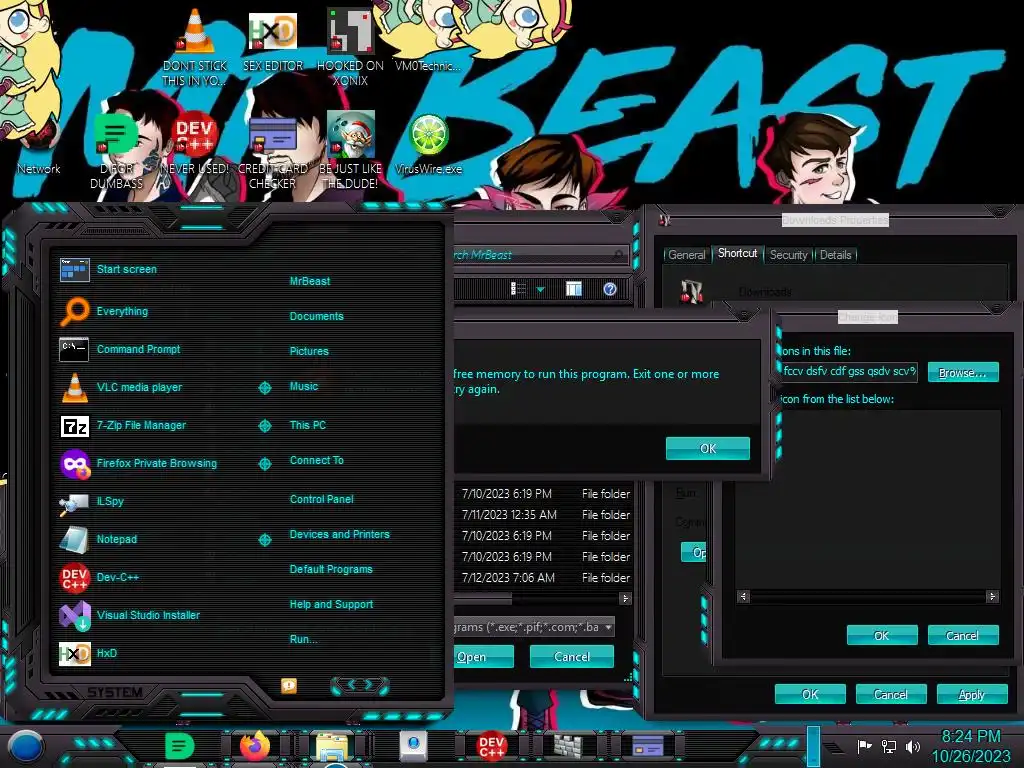The height and width of the screenshot is (768, 1024).
Task: Launch Notepad from the start menu
Action: [98, 539]
